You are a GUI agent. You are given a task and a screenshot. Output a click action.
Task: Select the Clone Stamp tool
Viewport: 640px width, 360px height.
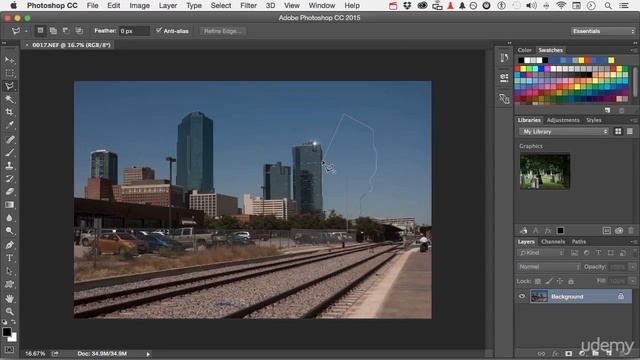click(9, 166)
